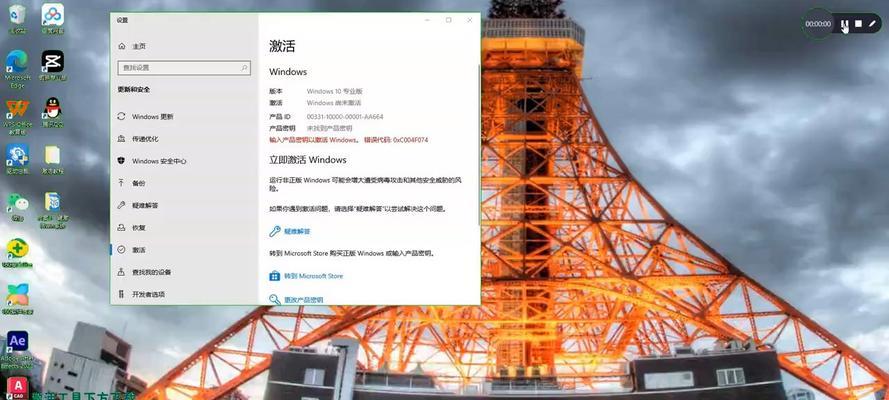Minimize the Settings window
889x400 pixels.
click(x=427, y=20)
